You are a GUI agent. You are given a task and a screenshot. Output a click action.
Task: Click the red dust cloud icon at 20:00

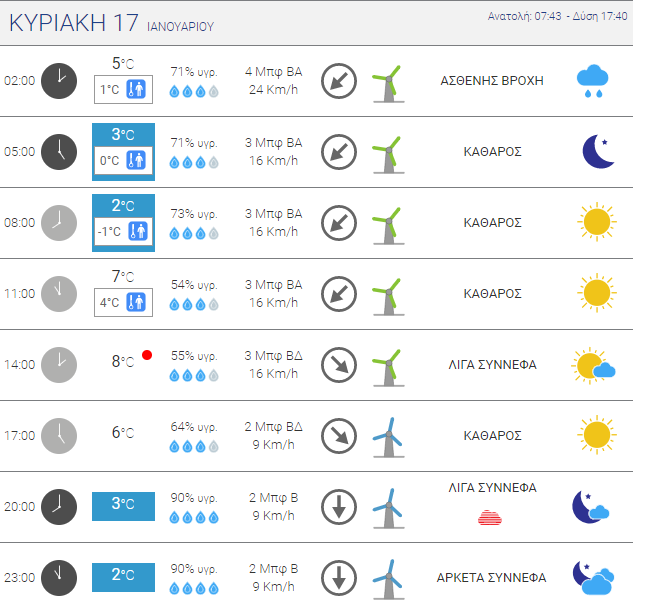pos(490,518)
